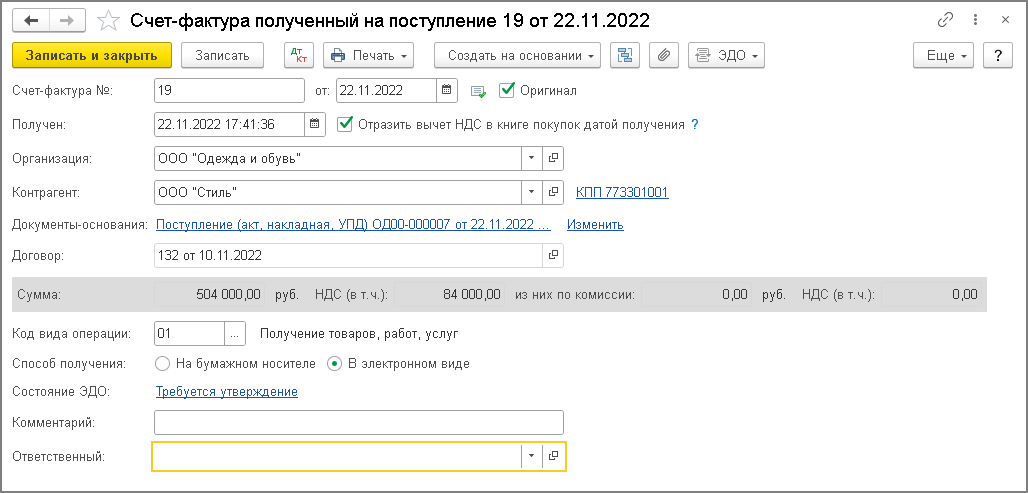
Task: Toggle the Оригинал checkbox
Action: (x=506, y=91)
